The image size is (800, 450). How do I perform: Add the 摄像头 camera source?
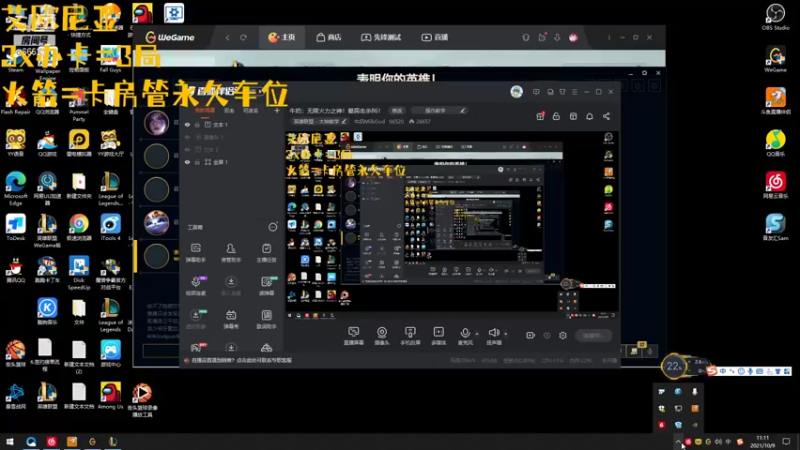pyautogui.click(x=382, y=336)
